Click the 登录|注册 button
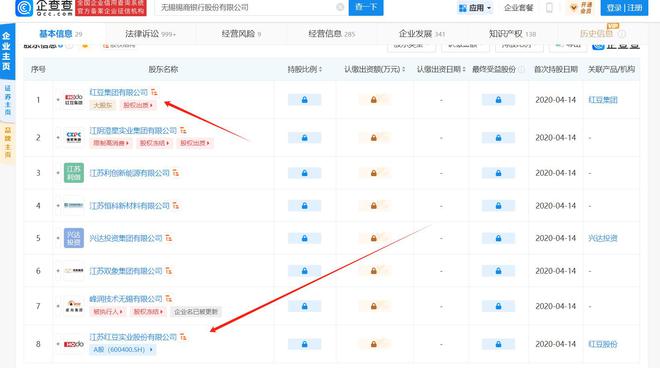Viewport: 660px width, 368px height. pyautogui.click(x=624, y=8)
